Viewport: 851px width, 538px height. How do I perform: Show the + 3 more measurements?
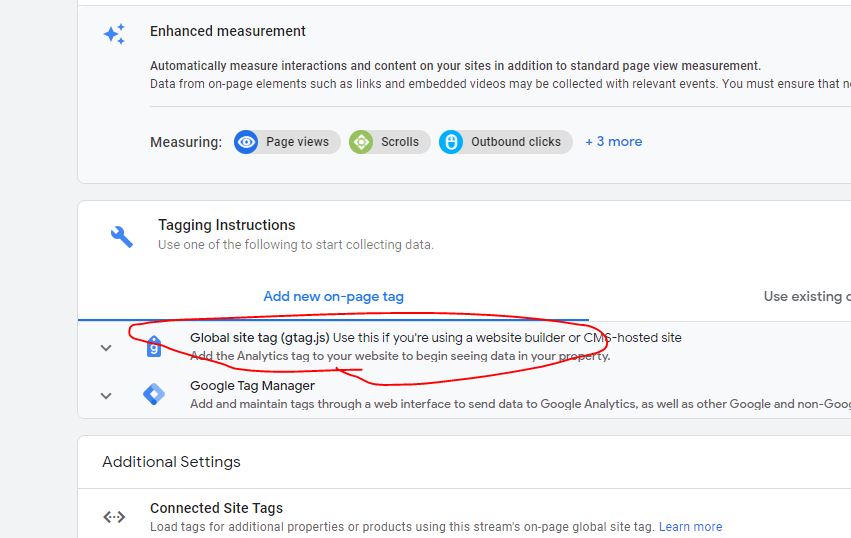(614, 142)
